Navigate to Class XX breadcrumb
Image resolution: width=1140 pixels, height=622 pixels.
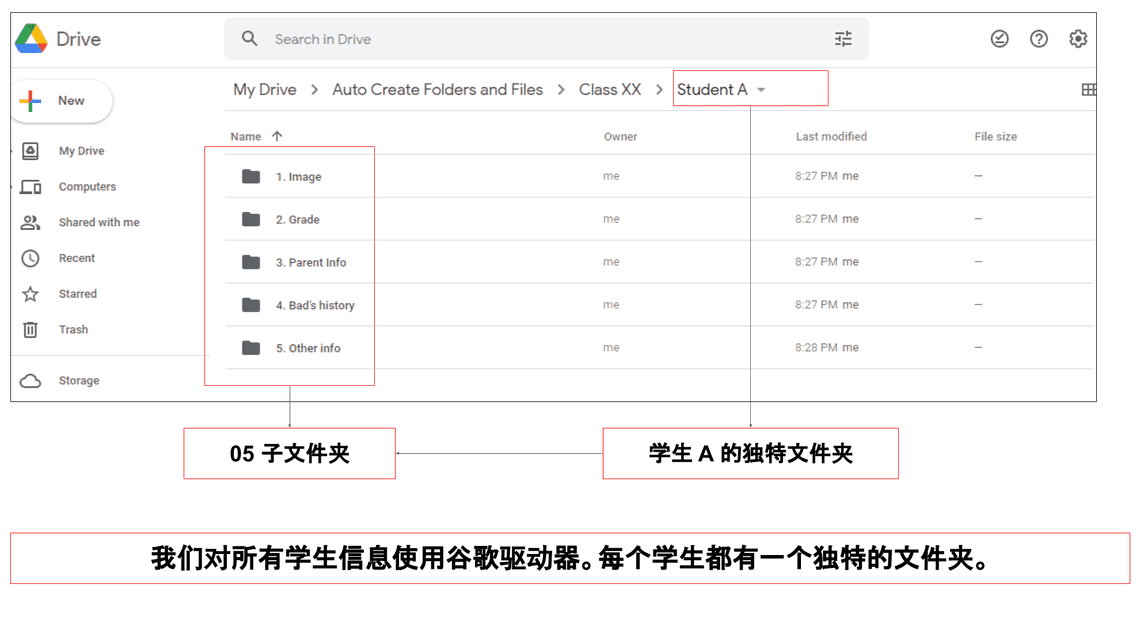[610, 90]
